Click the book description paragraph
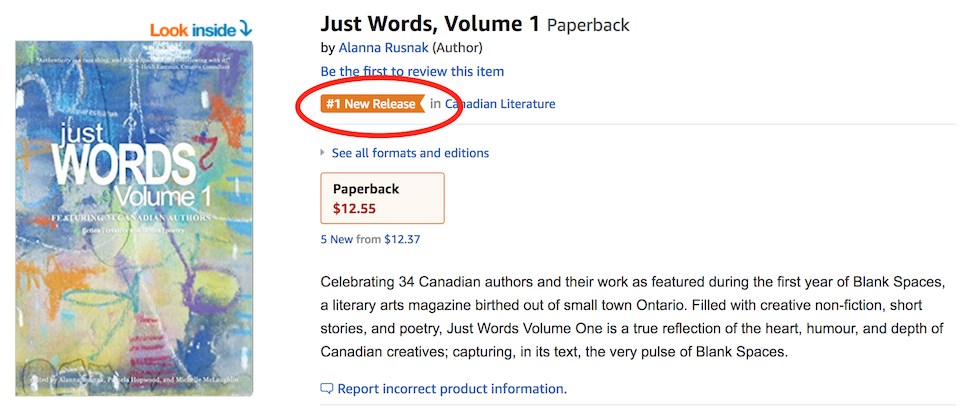 [631, 317]
